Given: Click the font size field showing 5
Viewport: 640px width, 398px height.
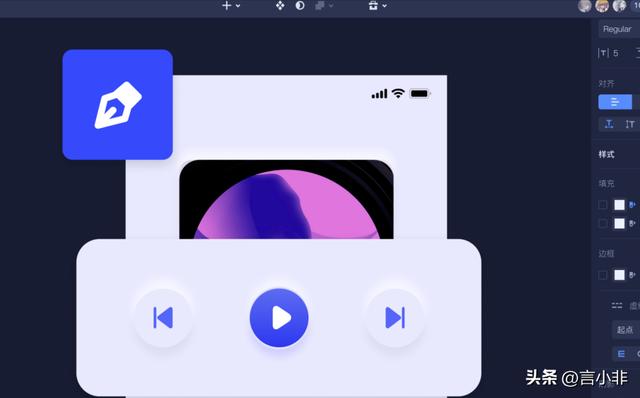Looking at the screenshot, I should click(612, 53).
